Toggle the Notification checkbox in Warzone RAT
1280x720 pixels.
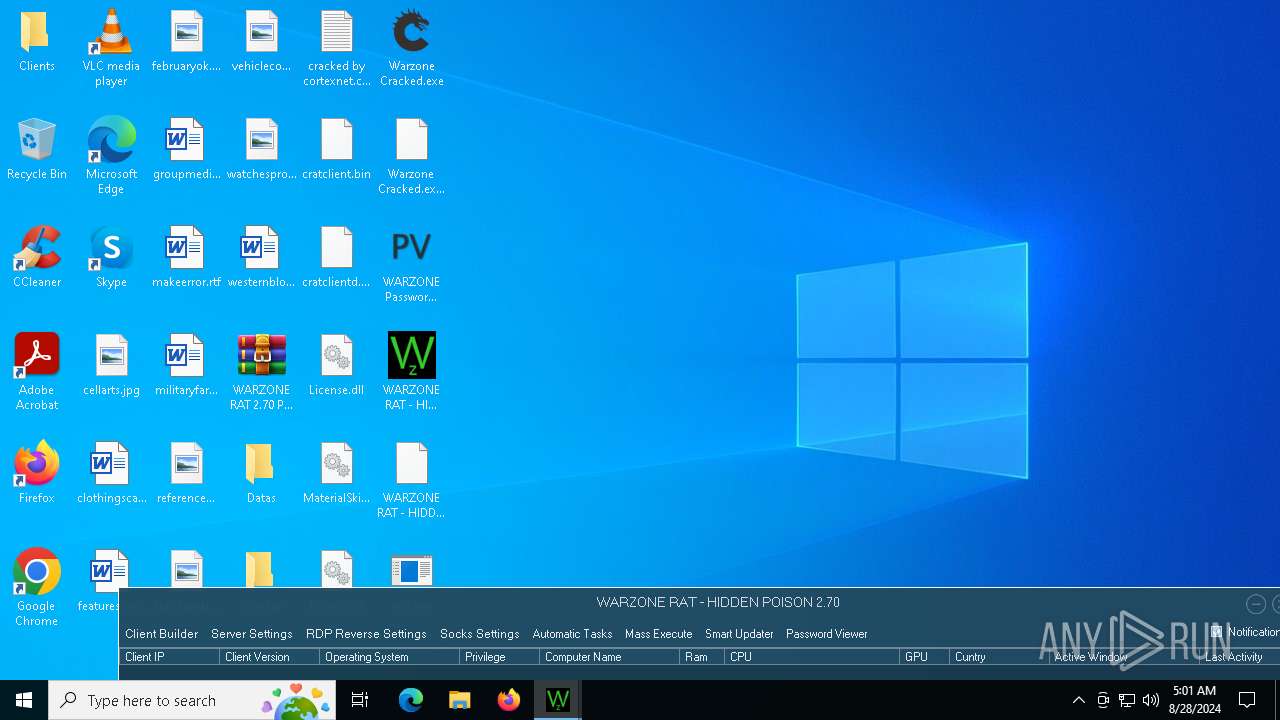[x=1217, y=632]
